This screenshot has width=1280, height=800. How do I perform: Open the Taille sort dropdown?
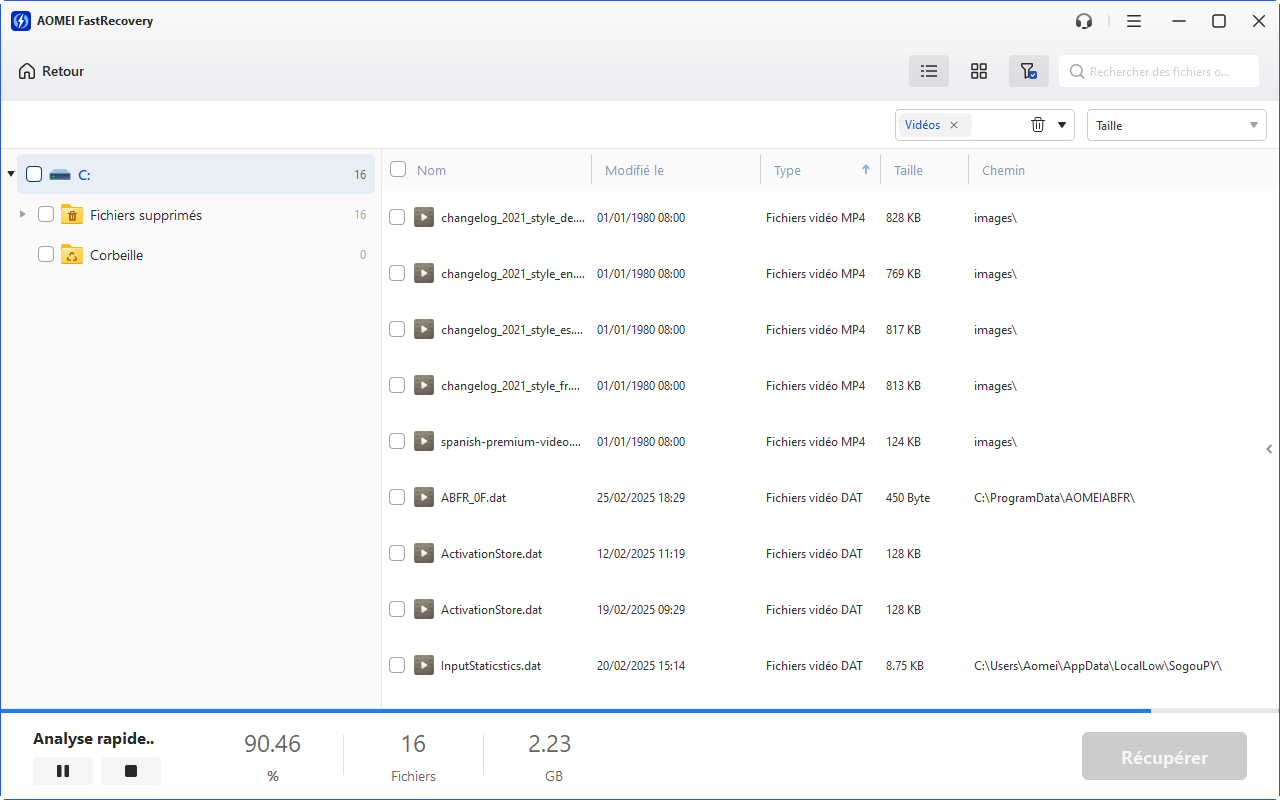(x=1176, y=125)
